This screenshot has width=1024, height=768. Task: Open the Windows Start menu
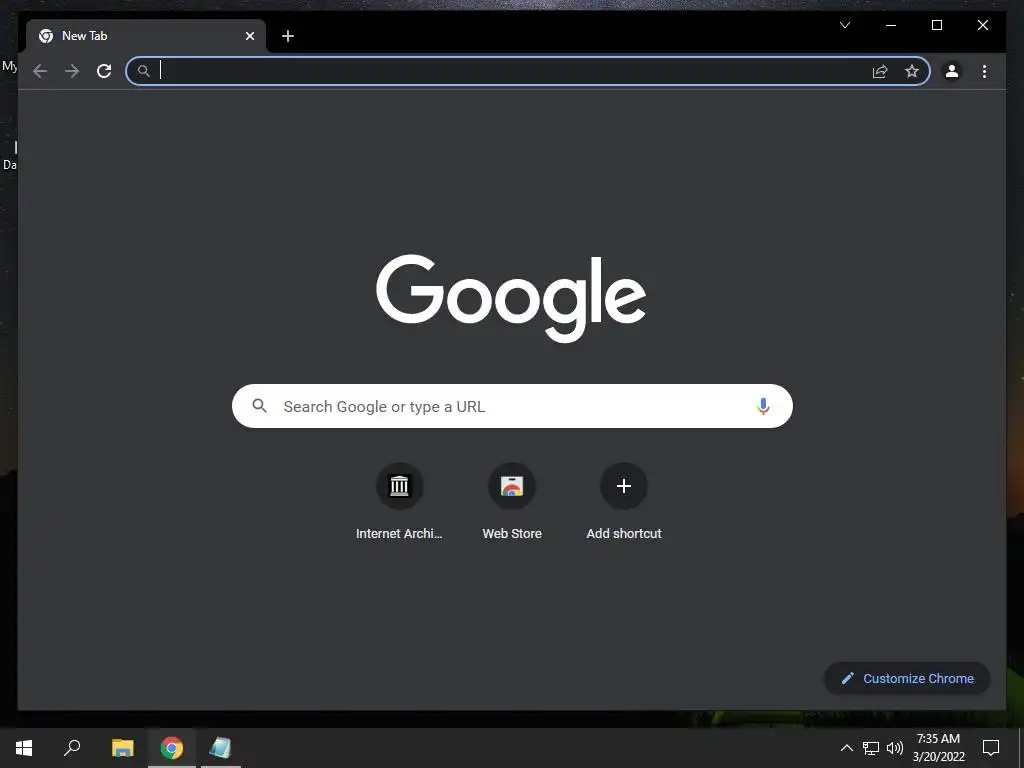pos(24,748)
